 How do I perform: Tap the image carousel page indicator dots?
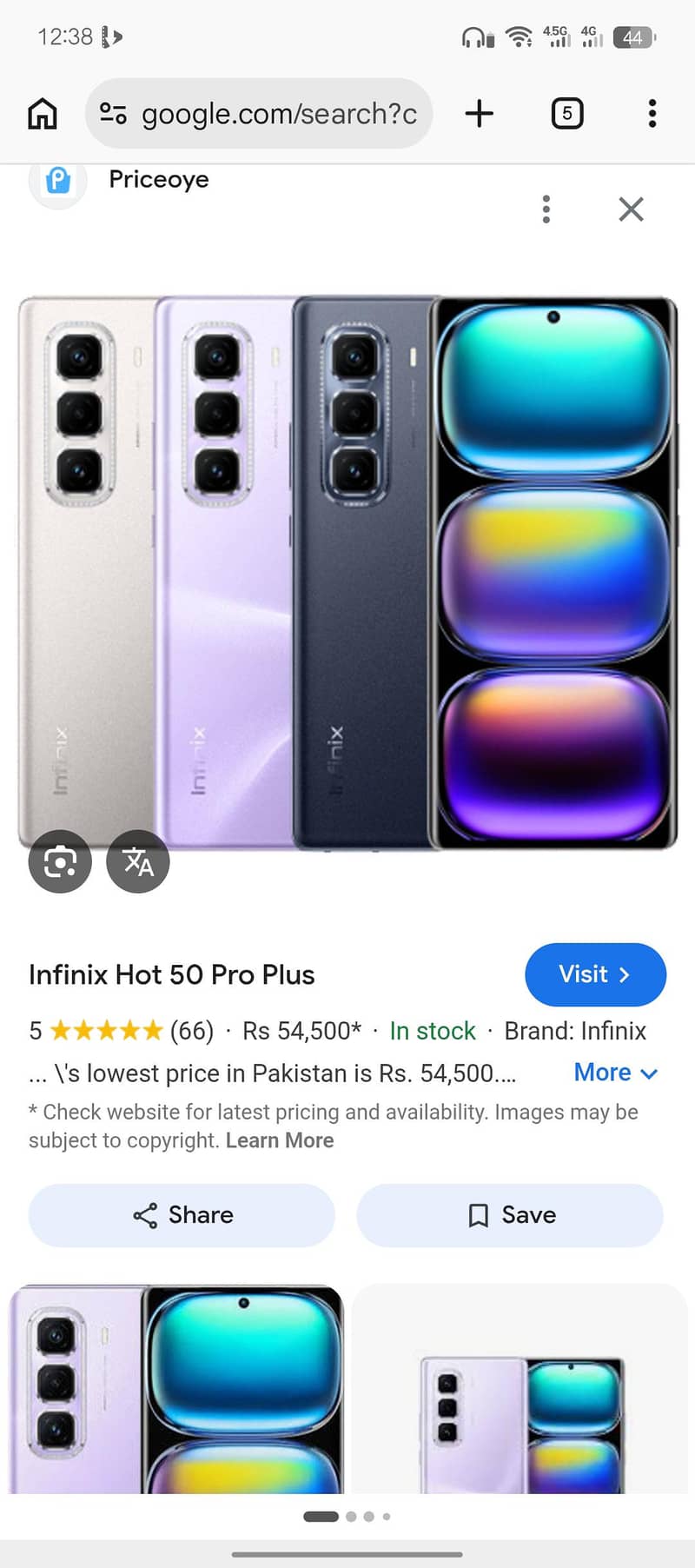(347, 1517)
